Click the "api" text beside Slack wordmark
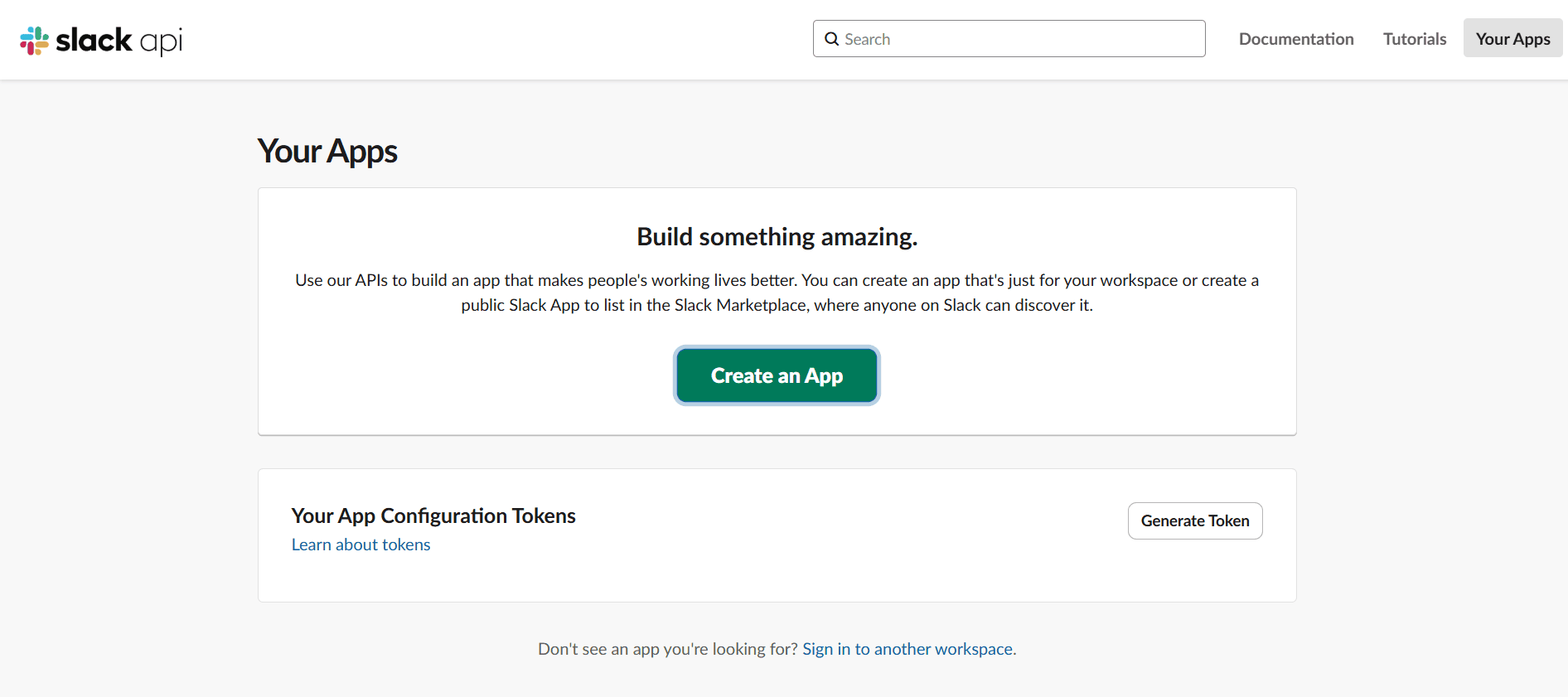1568x697 pixels. 161,41
